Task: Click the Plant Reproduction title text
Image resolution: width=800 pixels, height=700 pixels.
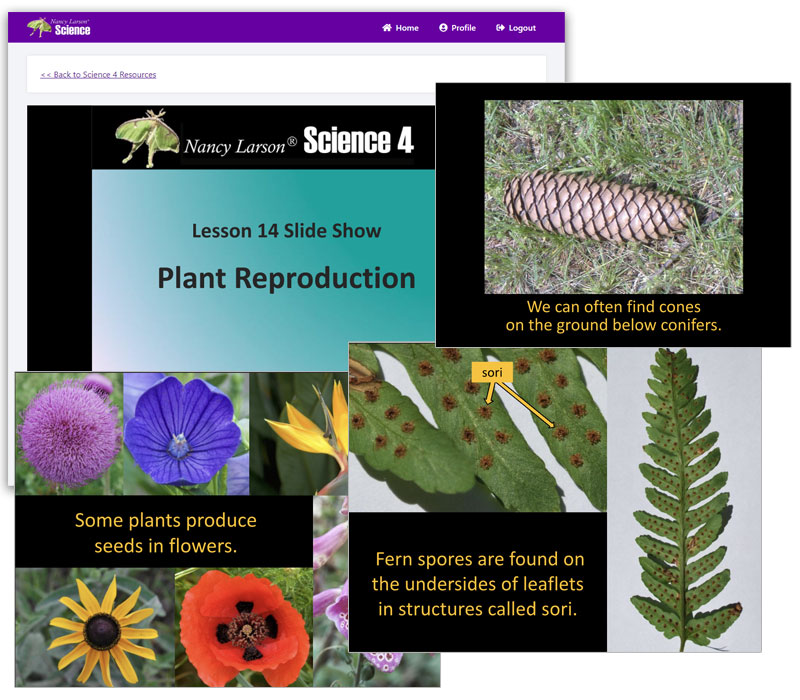Action: pyautogui.click(x=286, y=279)
